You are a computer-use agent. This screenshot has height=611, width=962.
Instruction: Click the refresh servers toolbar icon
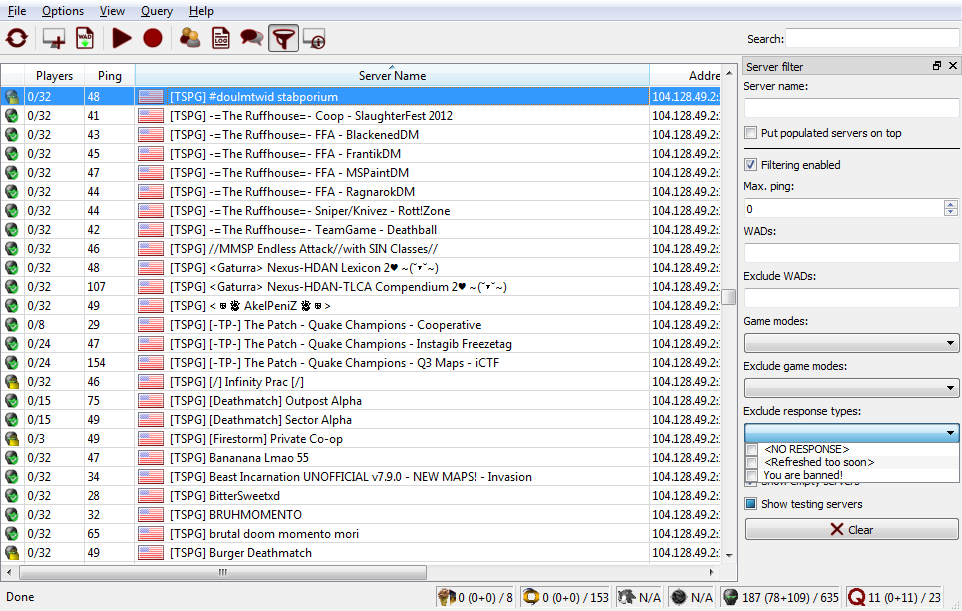coord(17,39)
